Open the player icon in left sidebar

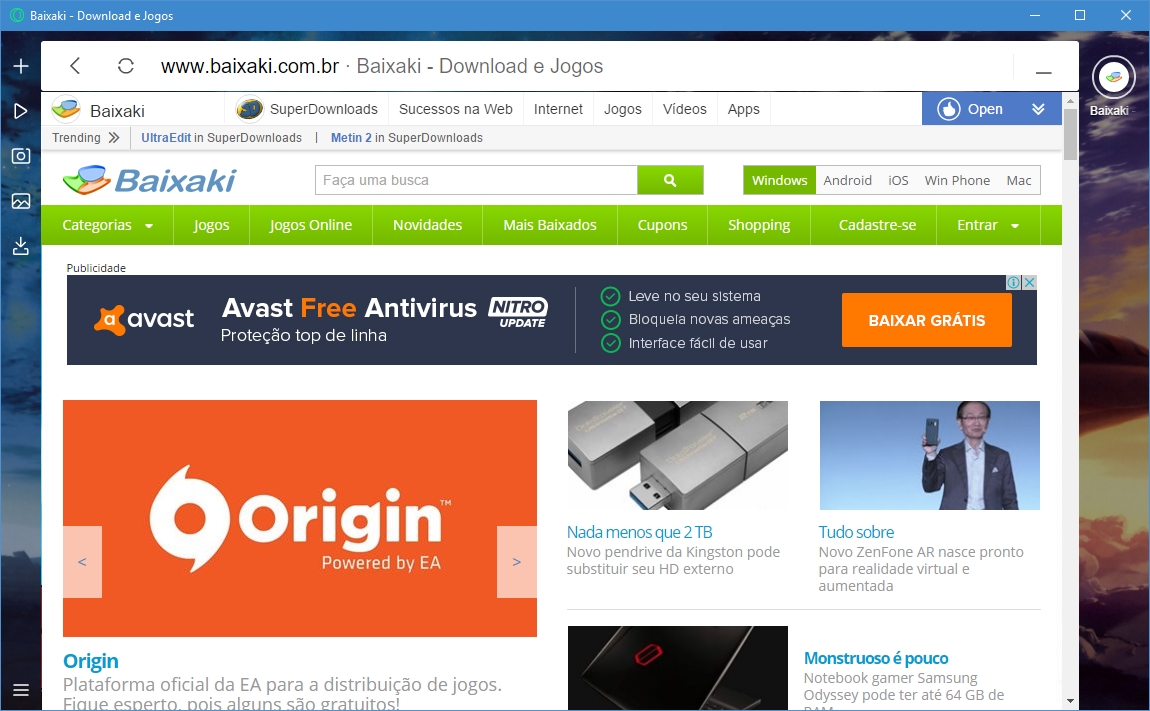point(21,111)
